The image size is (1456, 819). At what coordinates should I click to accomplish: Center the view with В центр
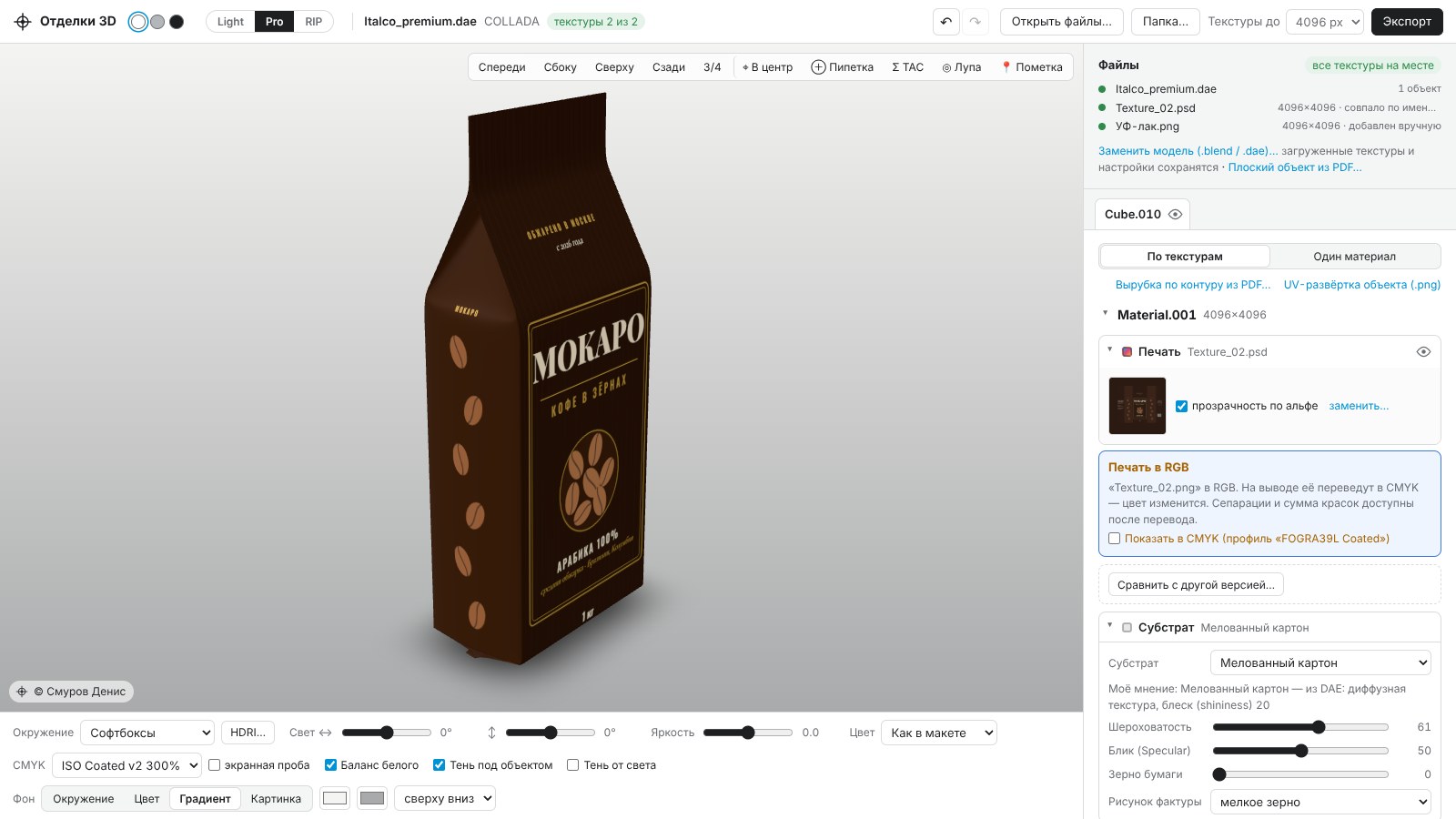(x=767, y=67)
